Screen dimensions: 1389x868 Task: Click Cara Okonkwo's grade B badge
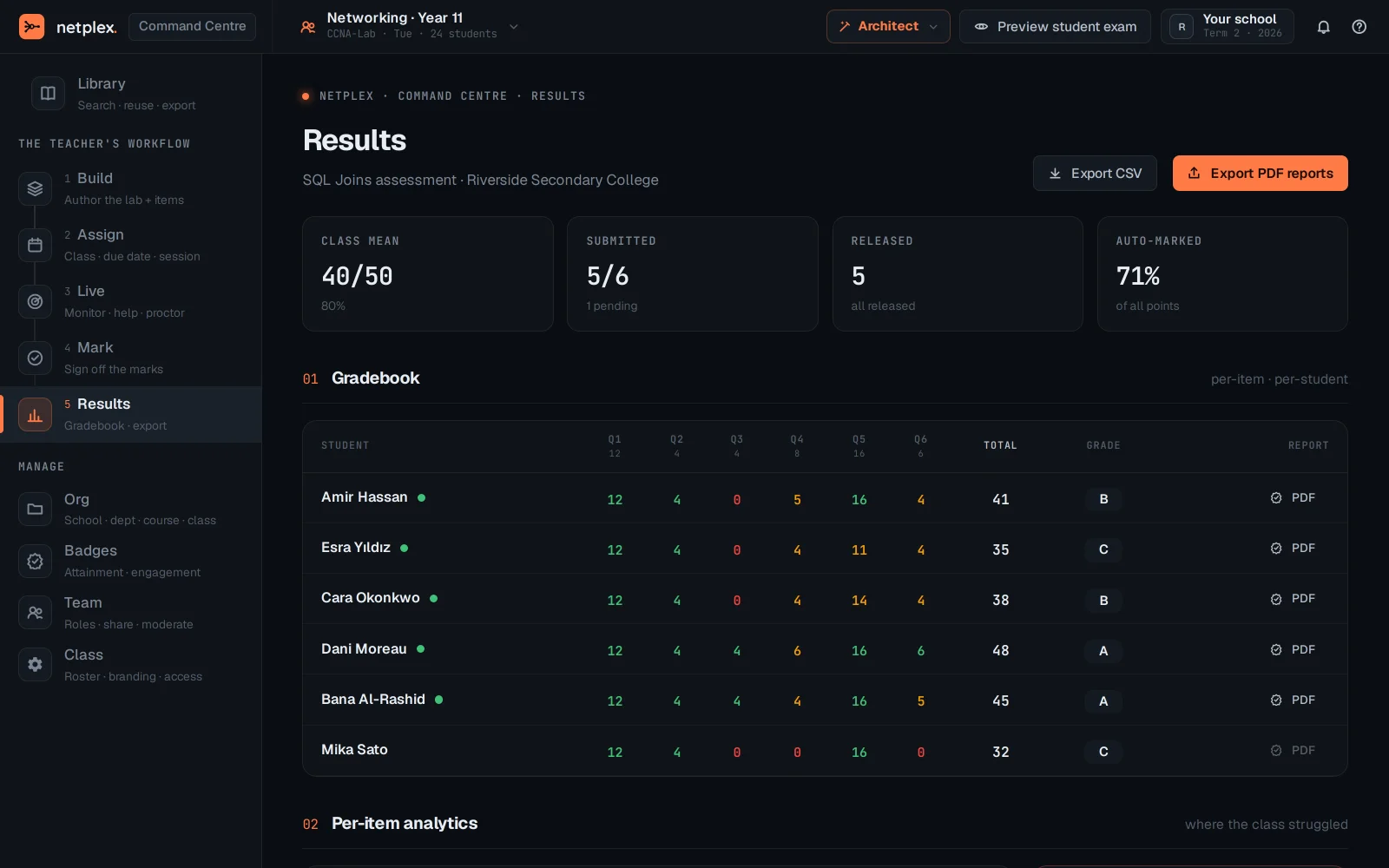point(1103,600)
